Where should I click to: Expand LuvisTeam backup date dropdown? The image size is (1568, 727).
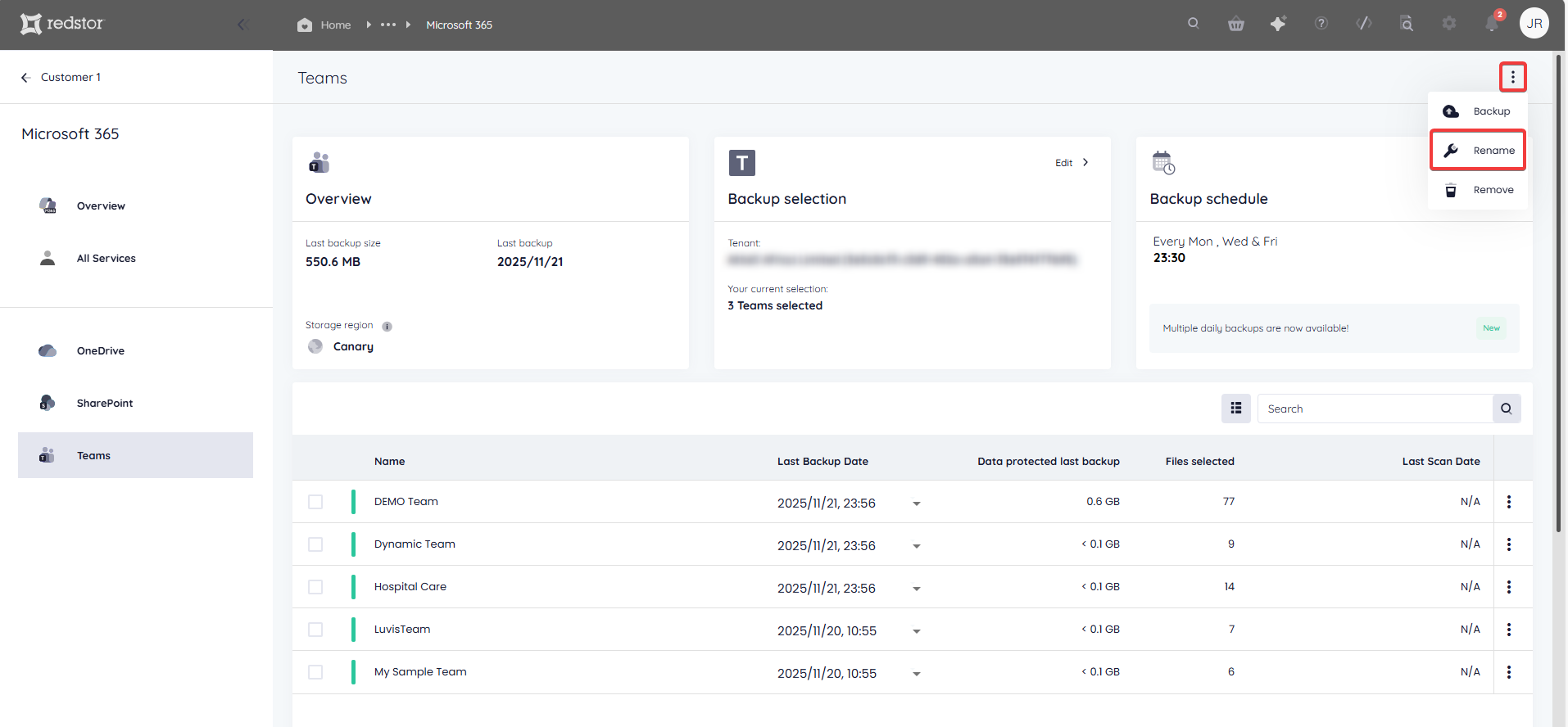click(x=917, y=631)
